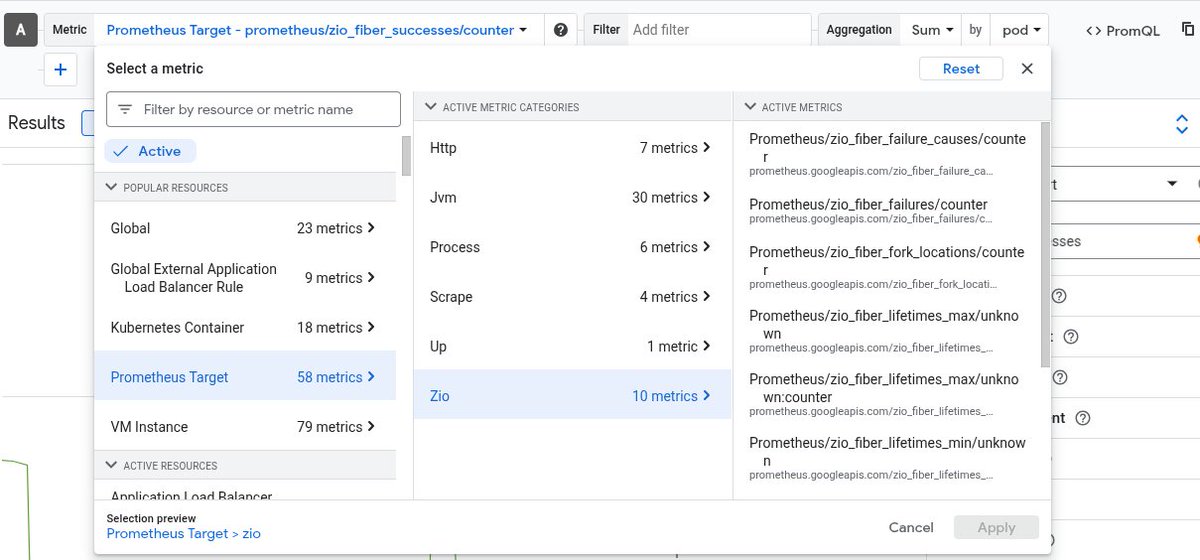Focus the Filter by resource or metric name field

253,110
